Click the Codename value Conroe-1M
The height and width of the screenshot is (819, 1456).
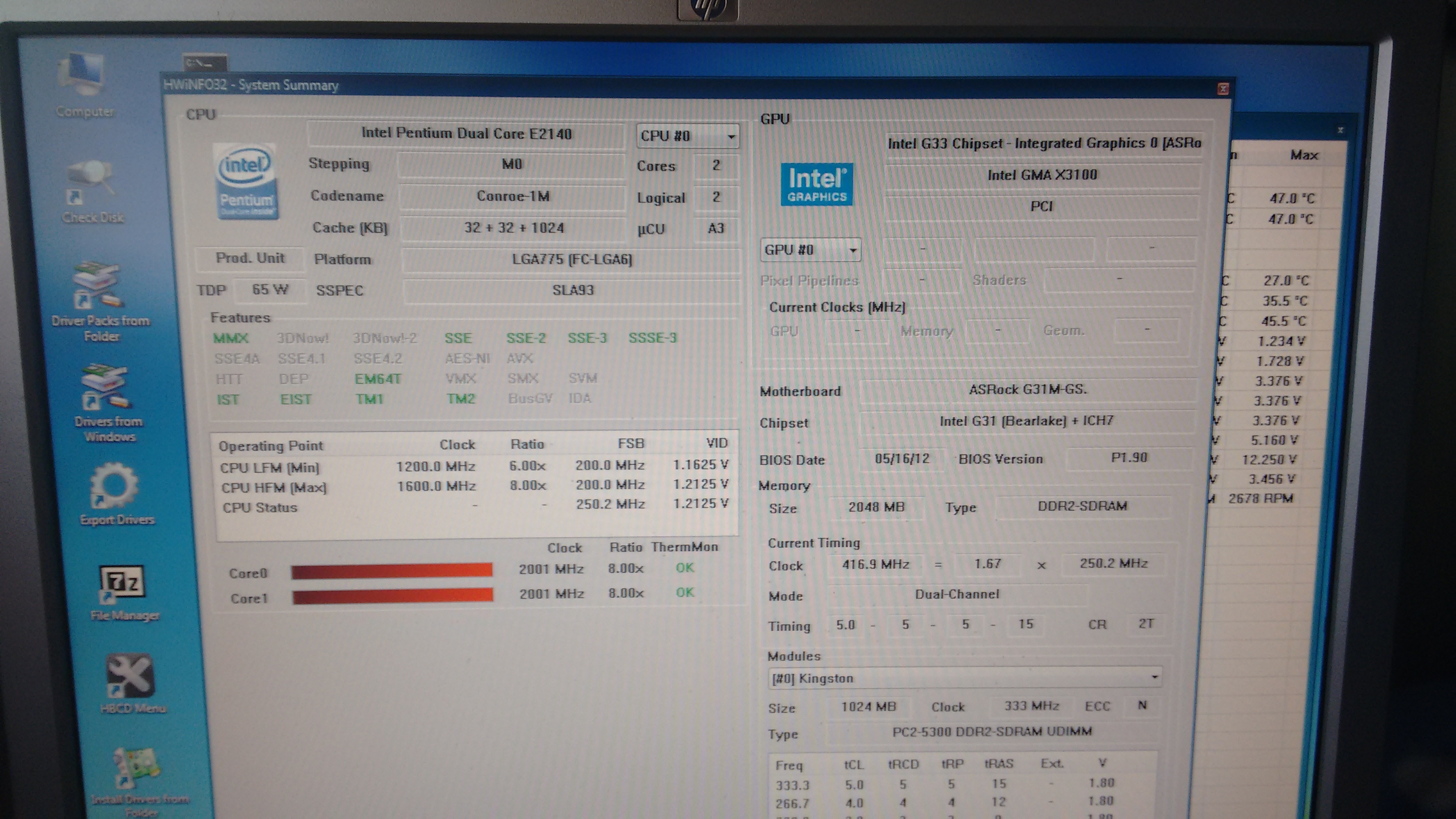coord(513,196)
